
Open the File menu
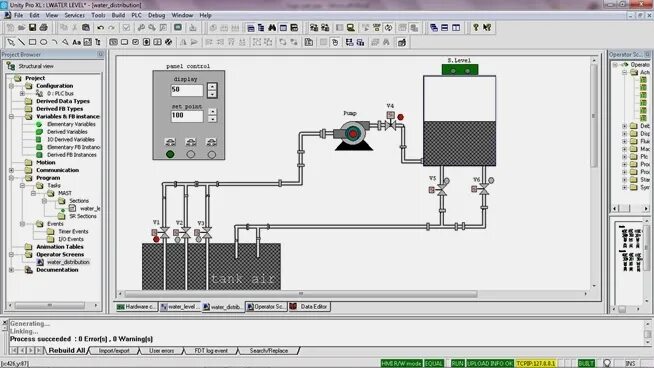(18, 15)
